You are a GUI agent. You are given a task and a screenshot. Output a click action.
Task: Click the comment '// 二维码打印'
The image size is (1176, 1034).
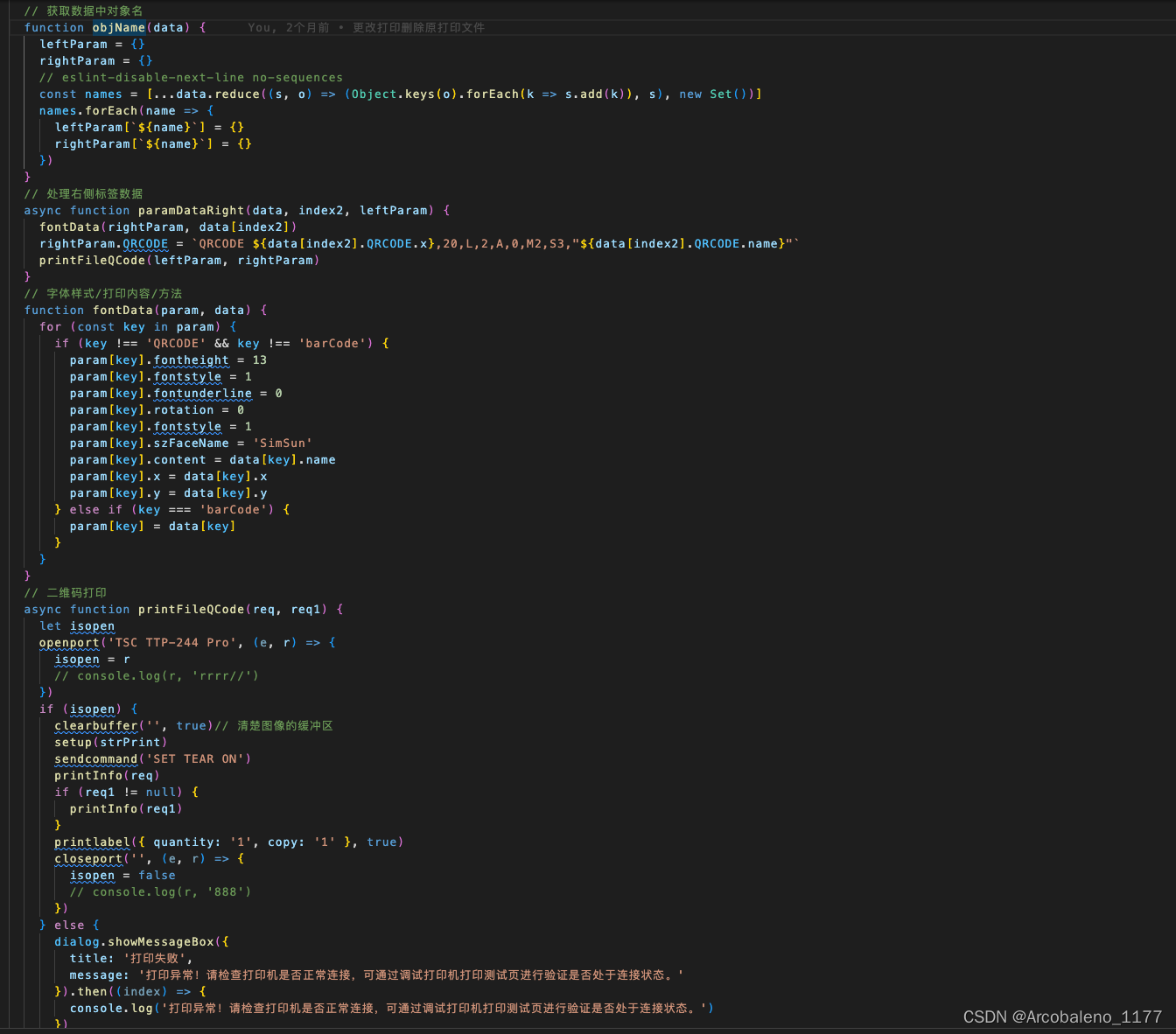(x=66, y=592)
